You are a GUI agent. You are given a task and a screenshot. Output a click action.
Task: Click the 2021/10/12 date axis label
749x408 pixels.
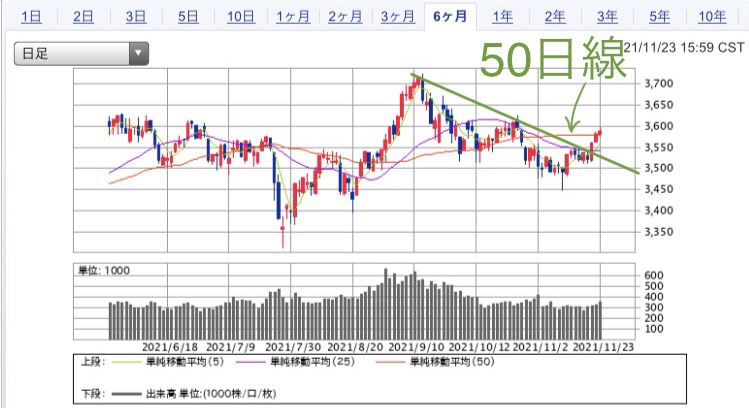(480, 347)
